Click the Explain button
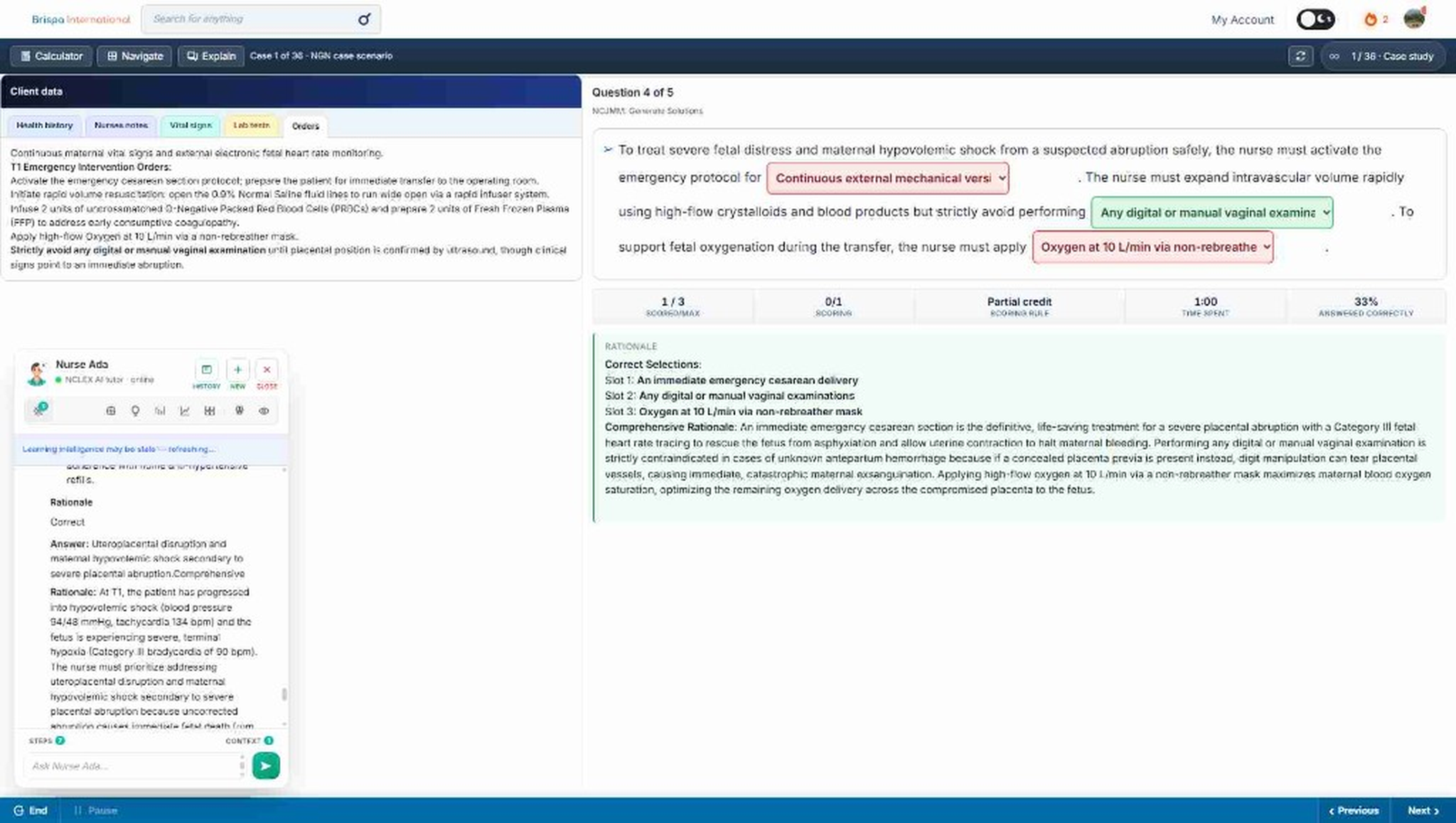This screenshot has width=1456, height=823. (x=210, y=56)
